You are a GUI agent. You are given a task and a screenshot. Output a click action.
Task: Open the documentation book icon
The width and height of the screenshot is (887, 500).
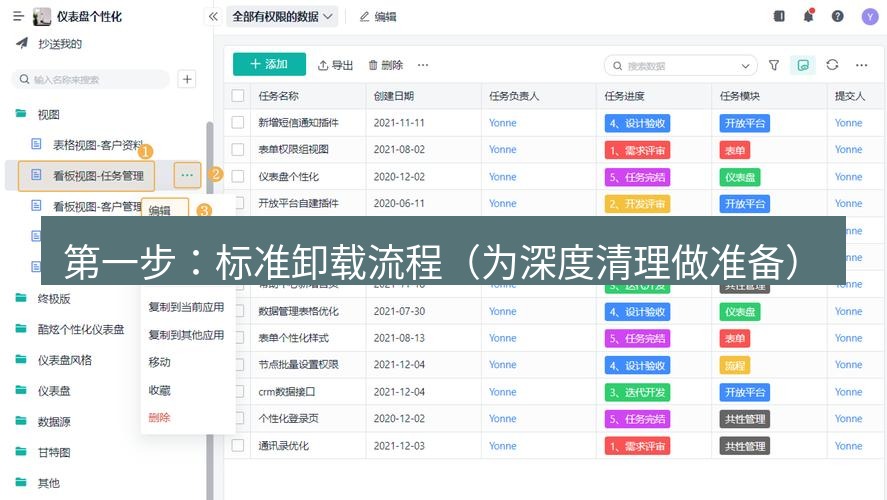[x=779, y=16]
